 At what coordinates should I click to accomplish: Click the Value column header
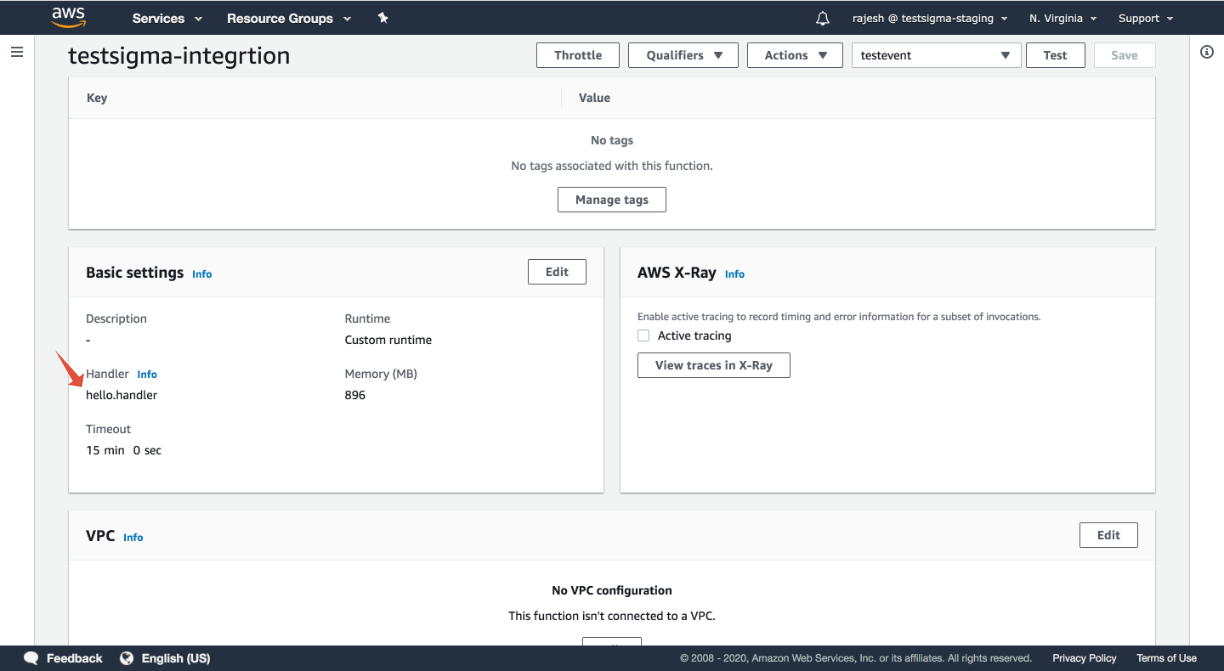click(x=594, y=98)
